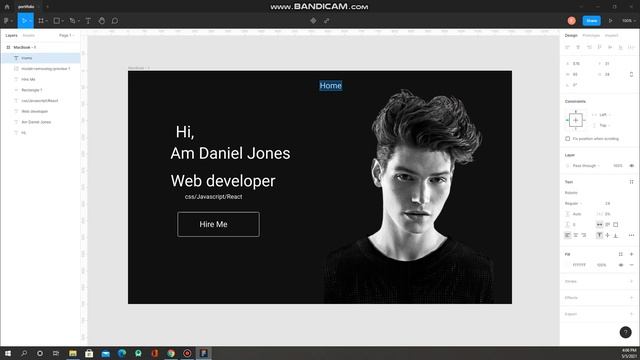Click the Align left icon
The image size is (640, 360).
click(x=567, y=47)
